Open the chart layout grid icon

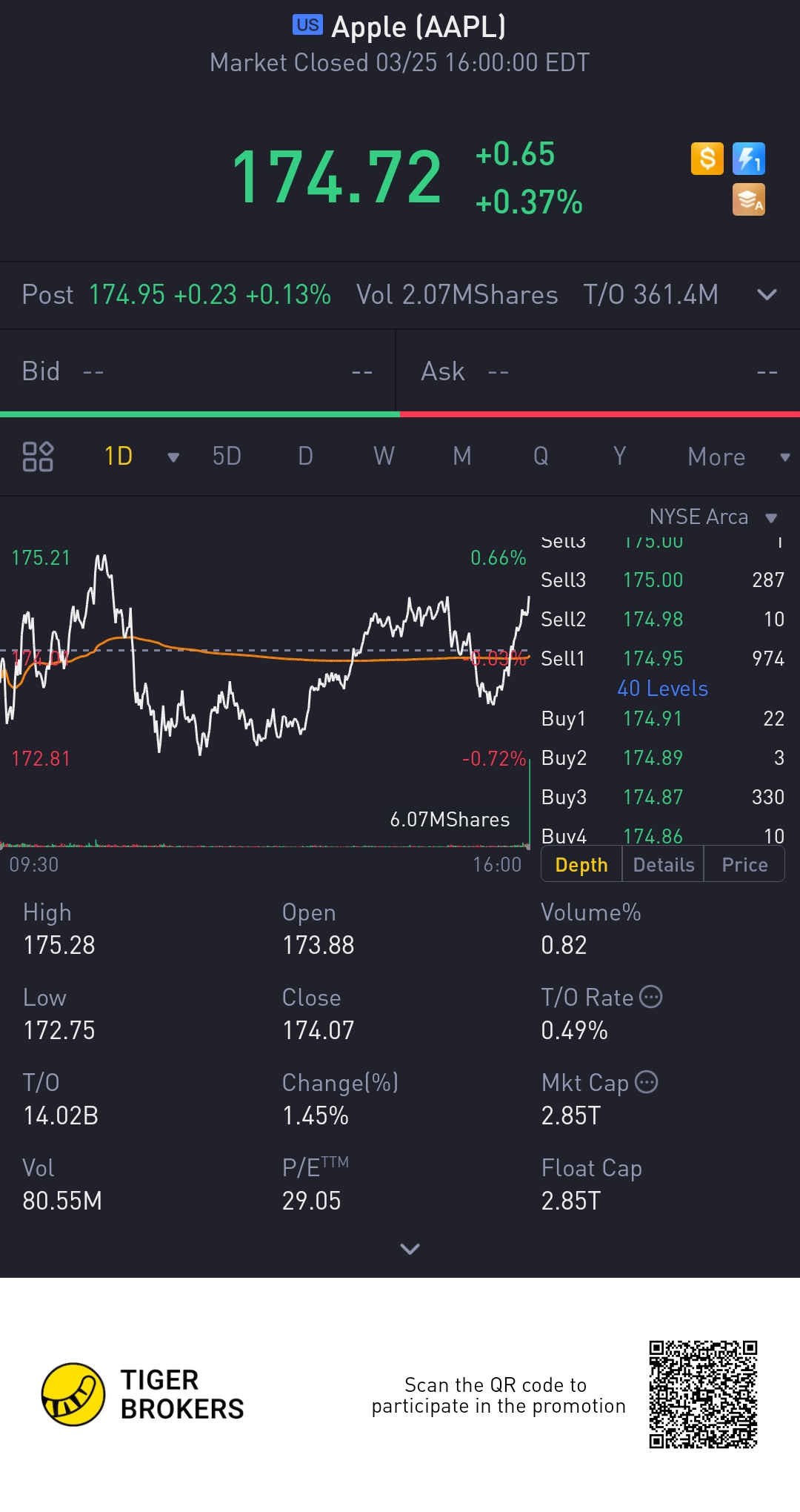(38, 457)
